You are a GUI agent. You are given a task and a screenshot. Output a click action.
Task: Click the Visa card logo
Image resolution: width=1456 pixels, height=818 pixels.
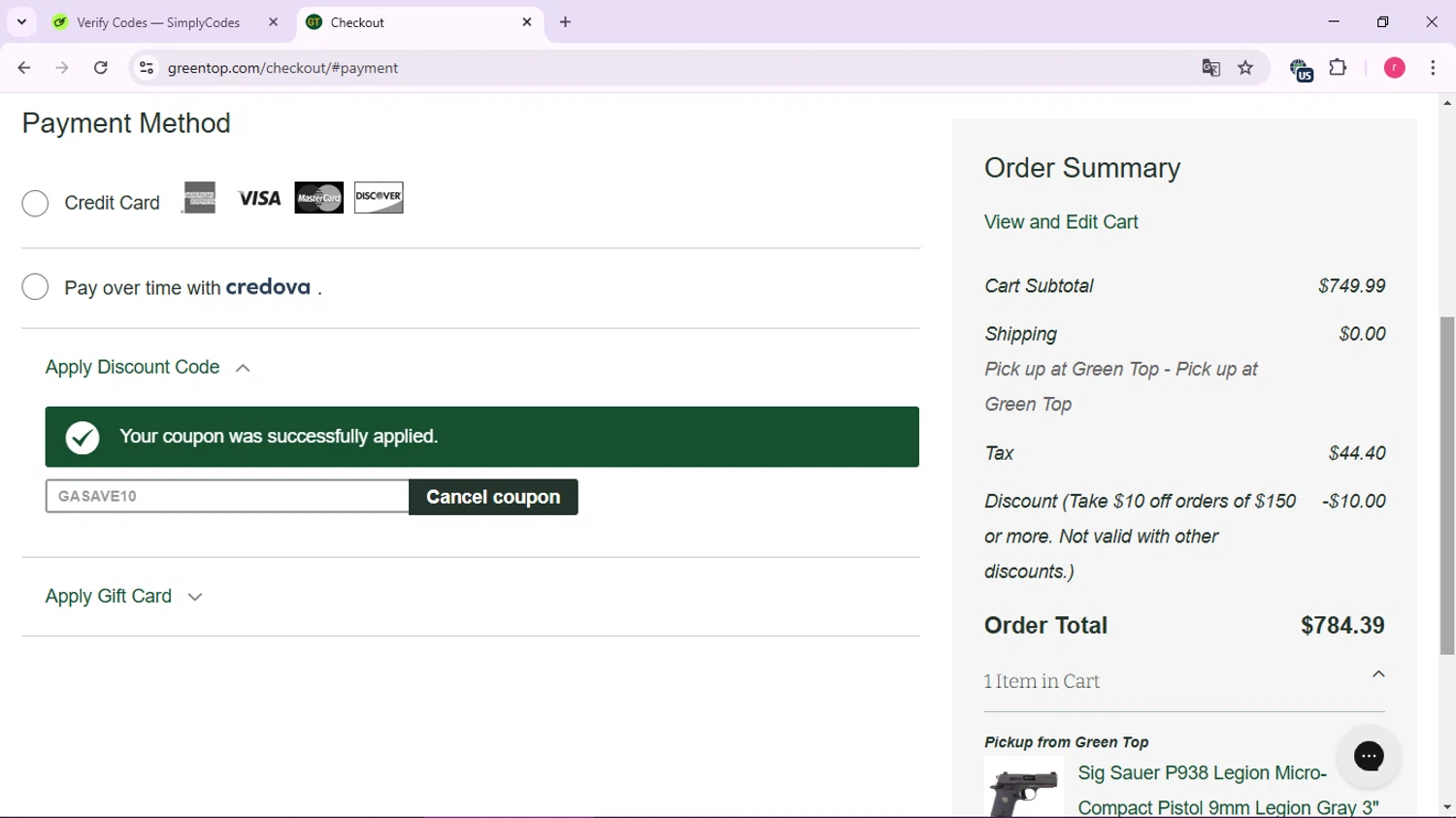[259, 198]
